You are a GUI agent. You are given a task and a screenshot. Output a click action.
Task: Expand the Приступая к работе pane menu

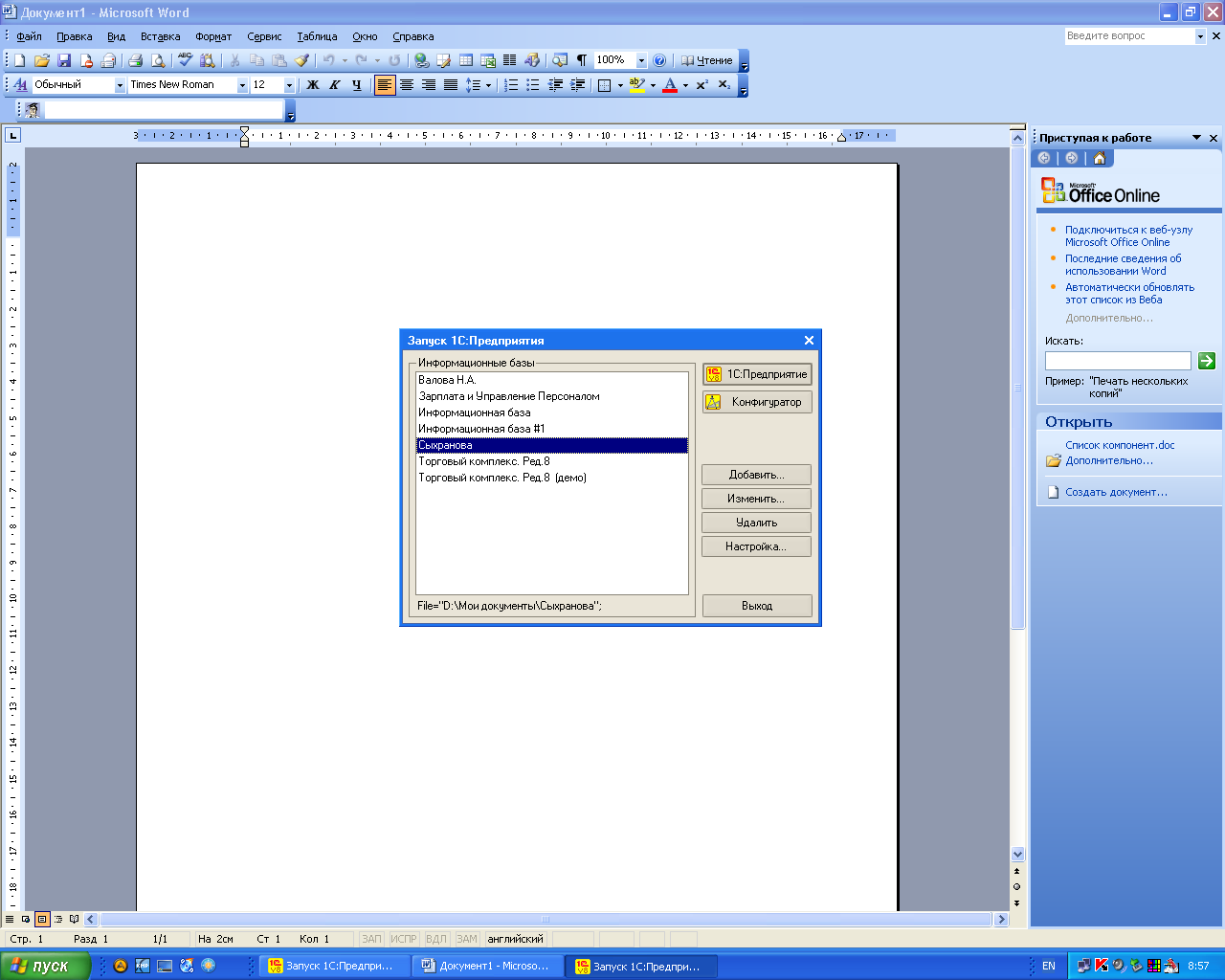coord(1196,138)
